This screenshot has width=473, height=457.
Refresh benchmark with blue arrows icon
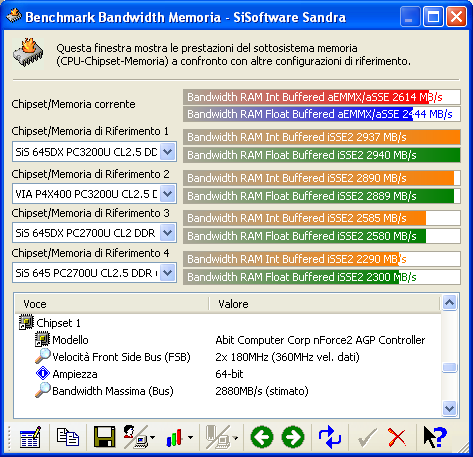[330, 437]
